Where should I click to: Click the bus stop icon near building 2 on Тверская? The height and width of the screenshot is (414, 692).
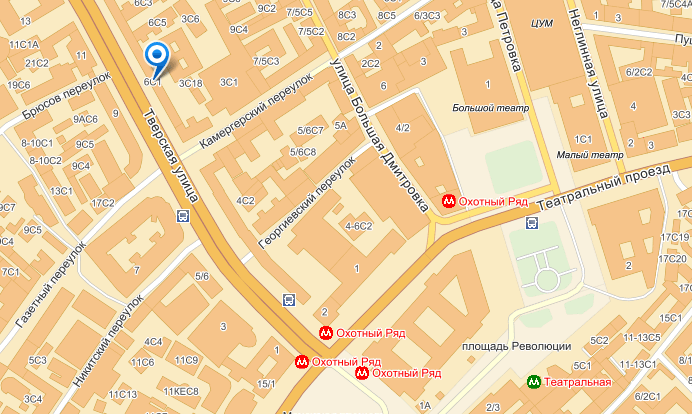pos(289,301)
